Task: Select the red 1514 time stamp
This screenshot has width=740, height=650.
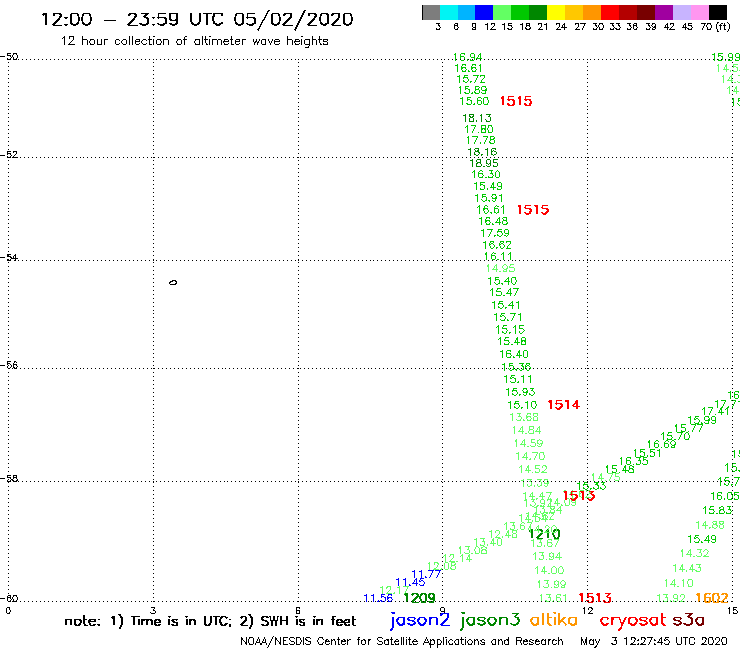Action: click(563, 405)
